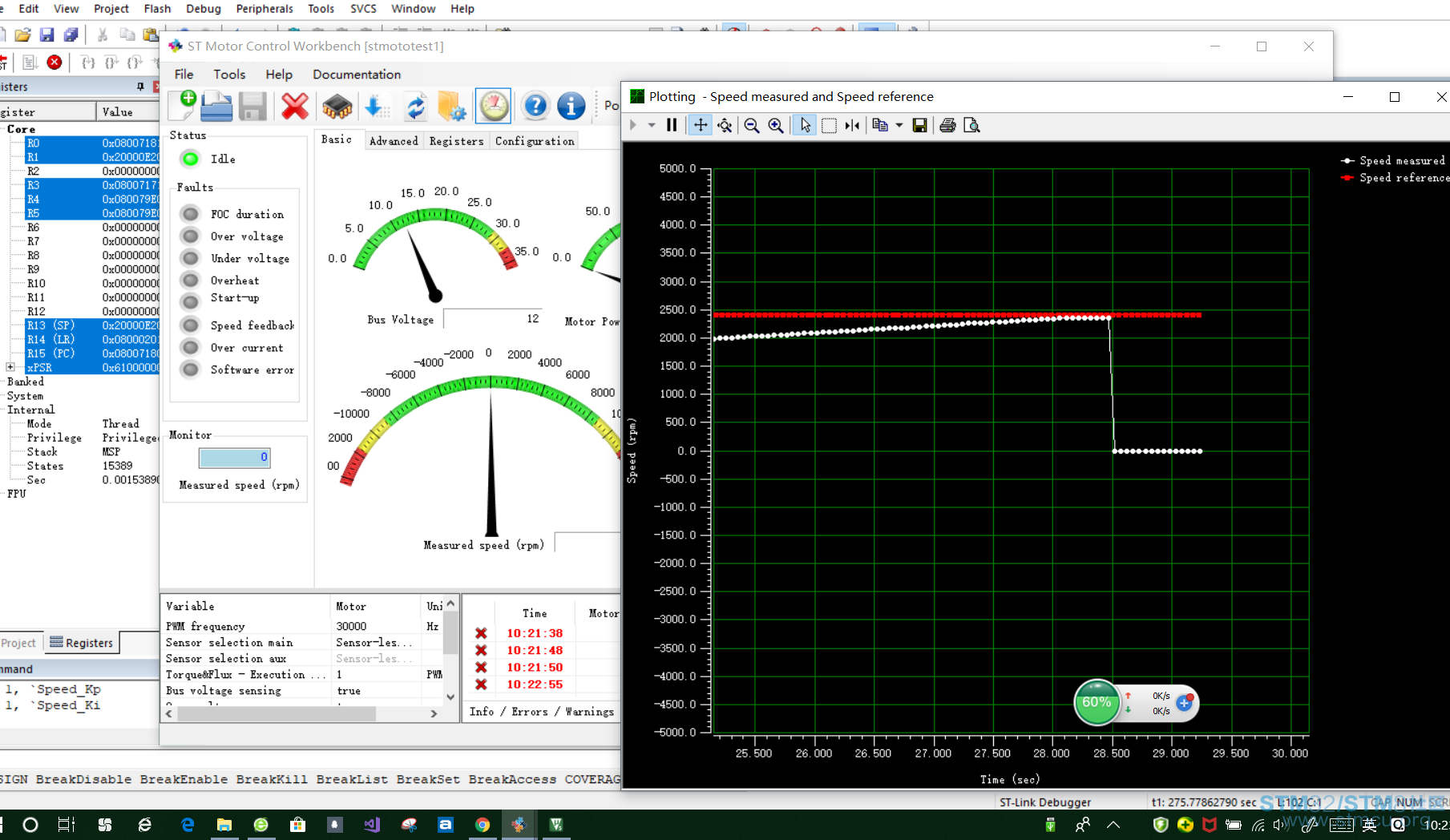Click the vertical cursor marker tool in Plotting
This screenshot has height=840, width=1450.
coord(852,125)
